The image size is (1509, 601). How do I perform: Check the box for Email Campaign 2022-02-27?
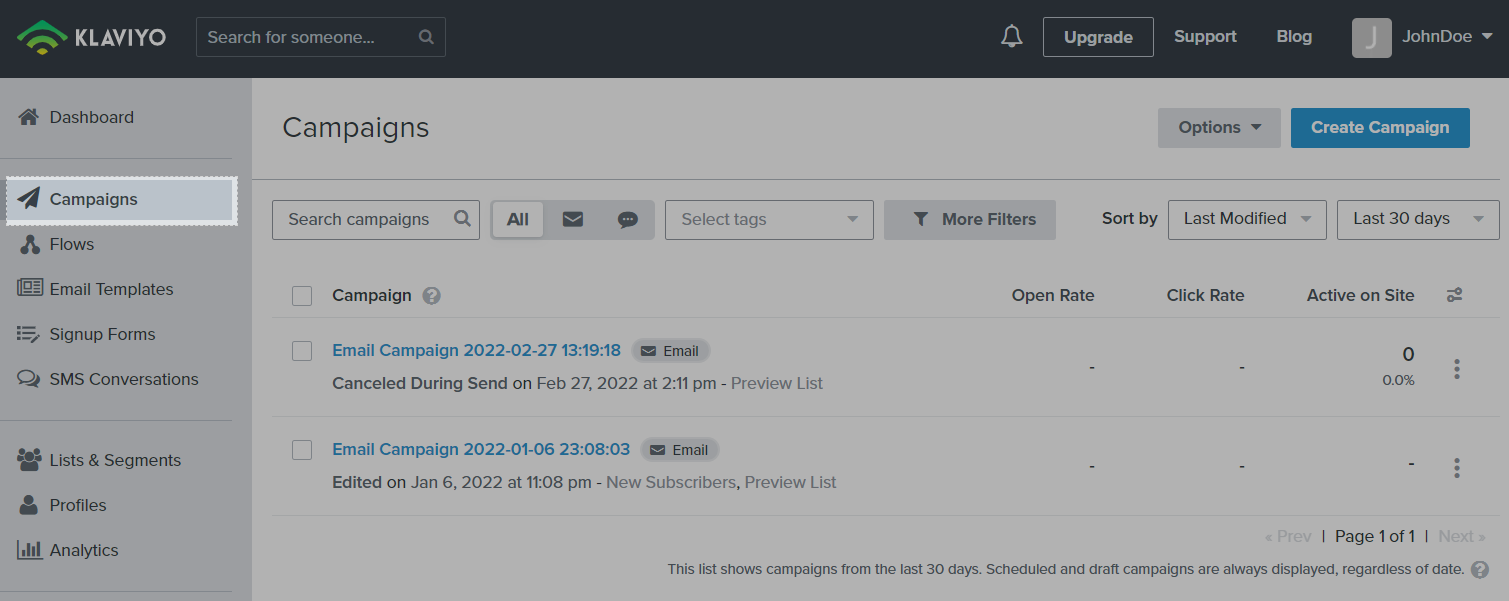(x=302, y=351)
